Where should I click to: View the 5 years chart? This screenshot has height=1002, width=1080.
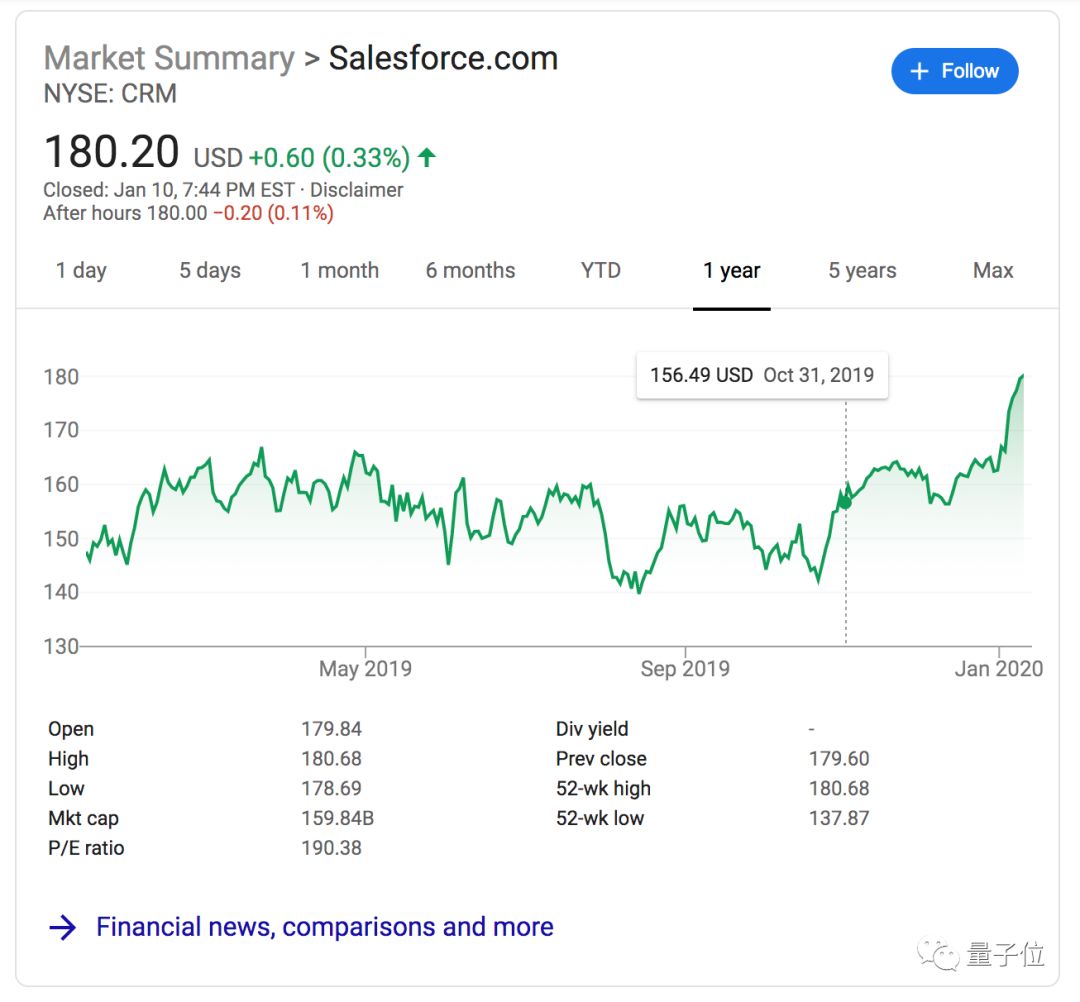[x=861, y=270]
